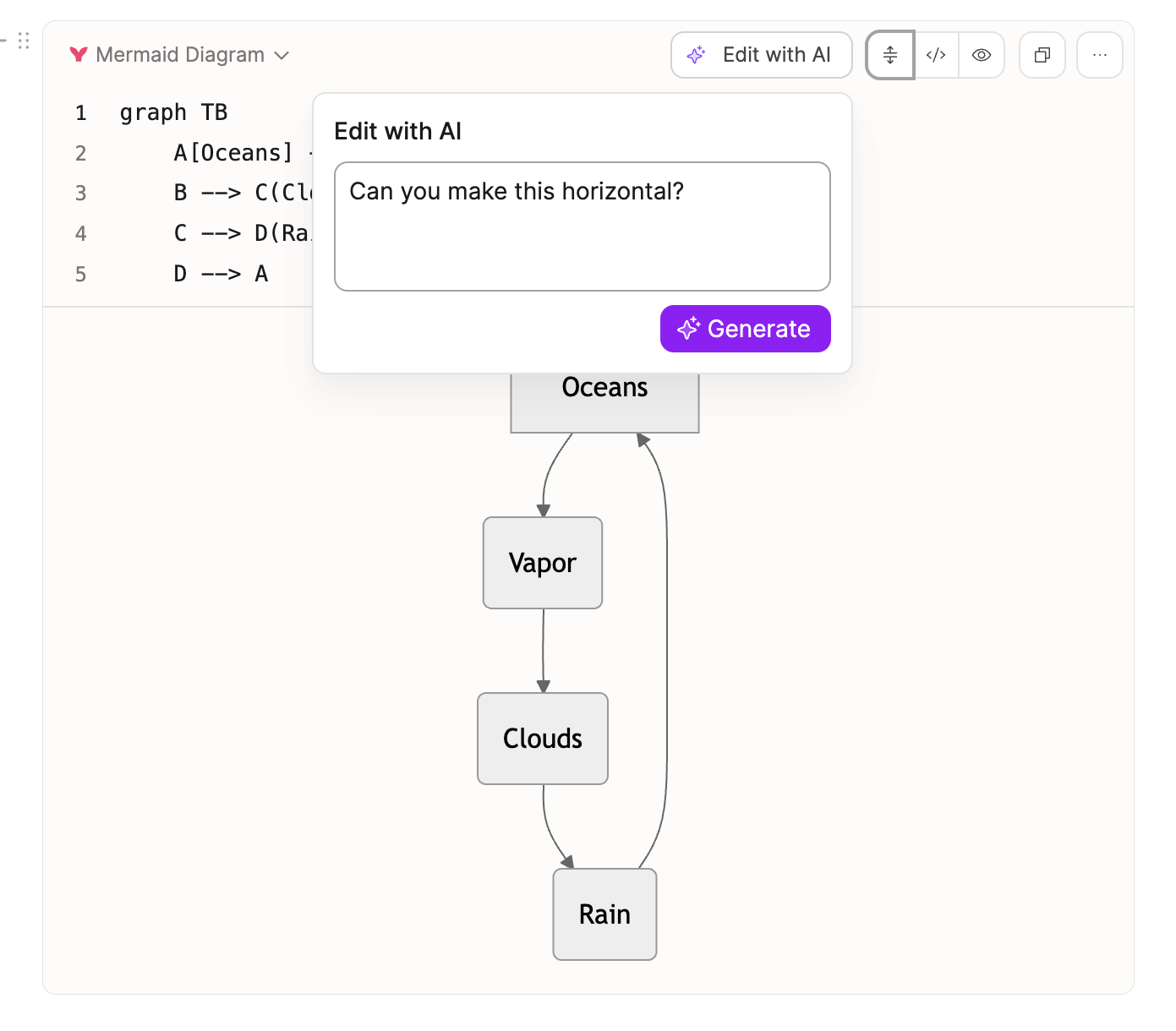This screenshot has width=1176, height=1031.
Task: Click the red Mermaid logo icon
Action: (79, 55)
